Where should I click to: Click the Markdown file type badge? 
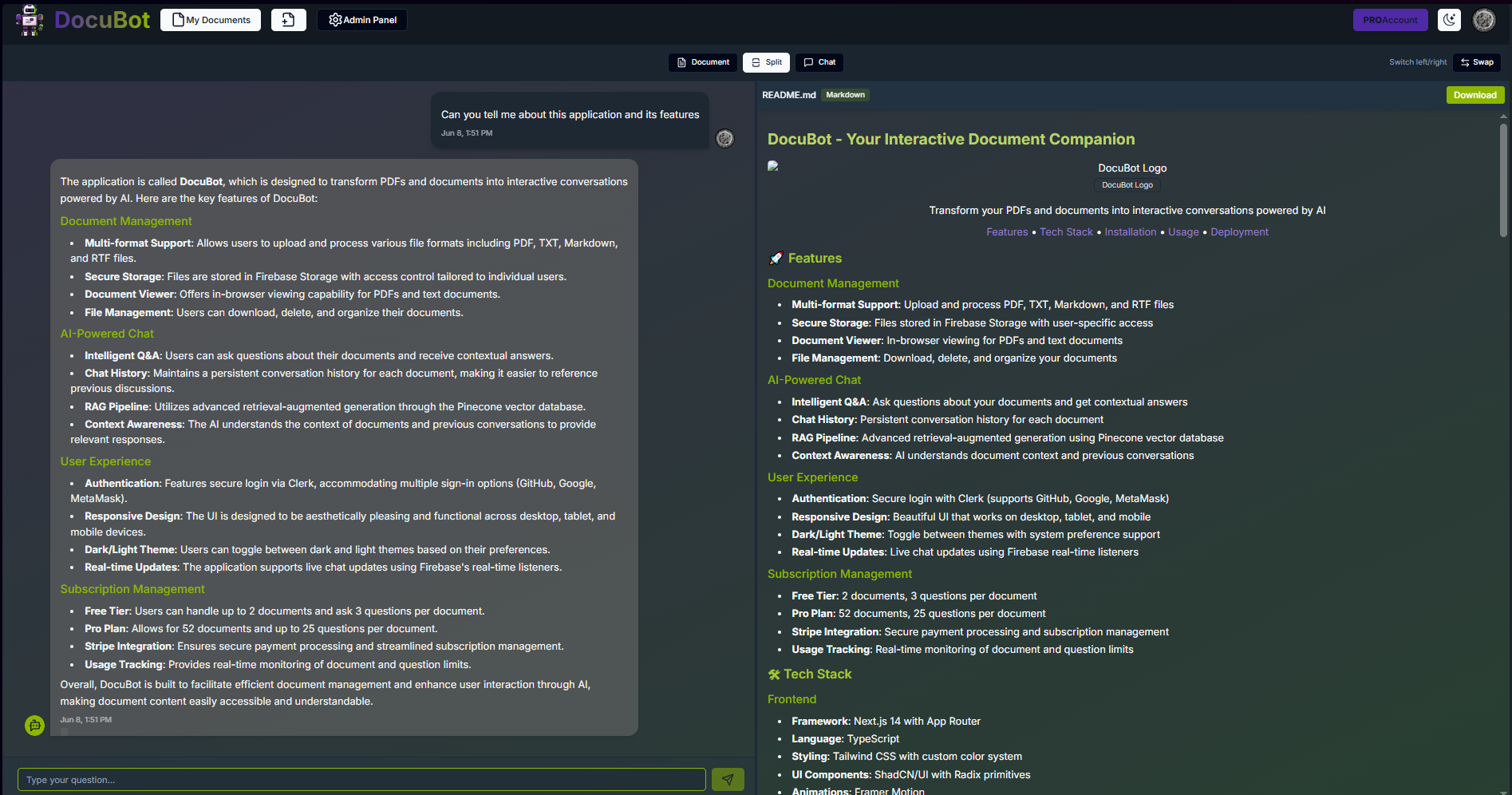(845, 95)
